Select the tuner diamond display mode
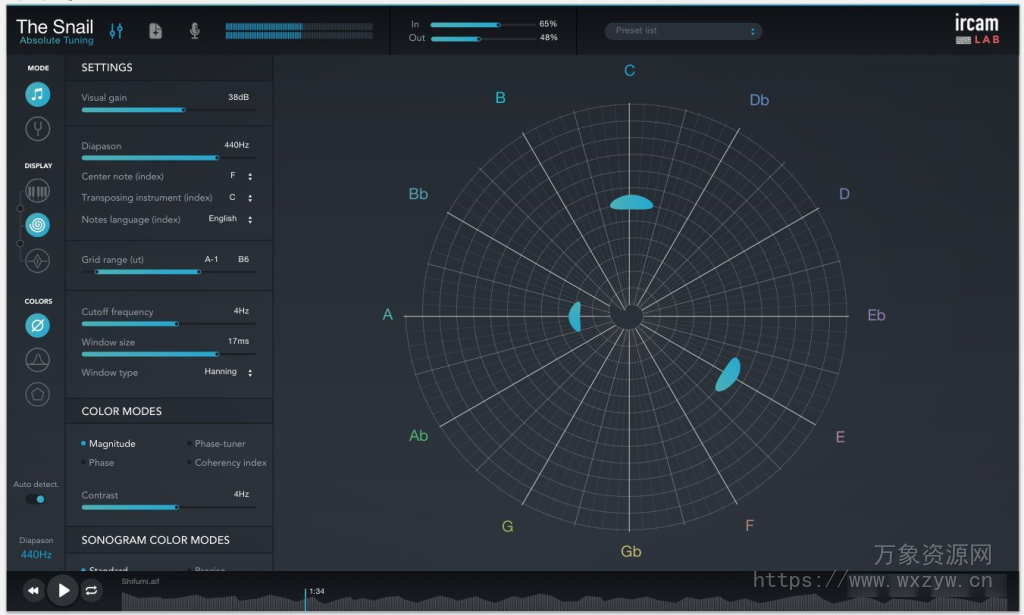The width and height of the screenshot is (1024, 615). click(x=36, y=260)
